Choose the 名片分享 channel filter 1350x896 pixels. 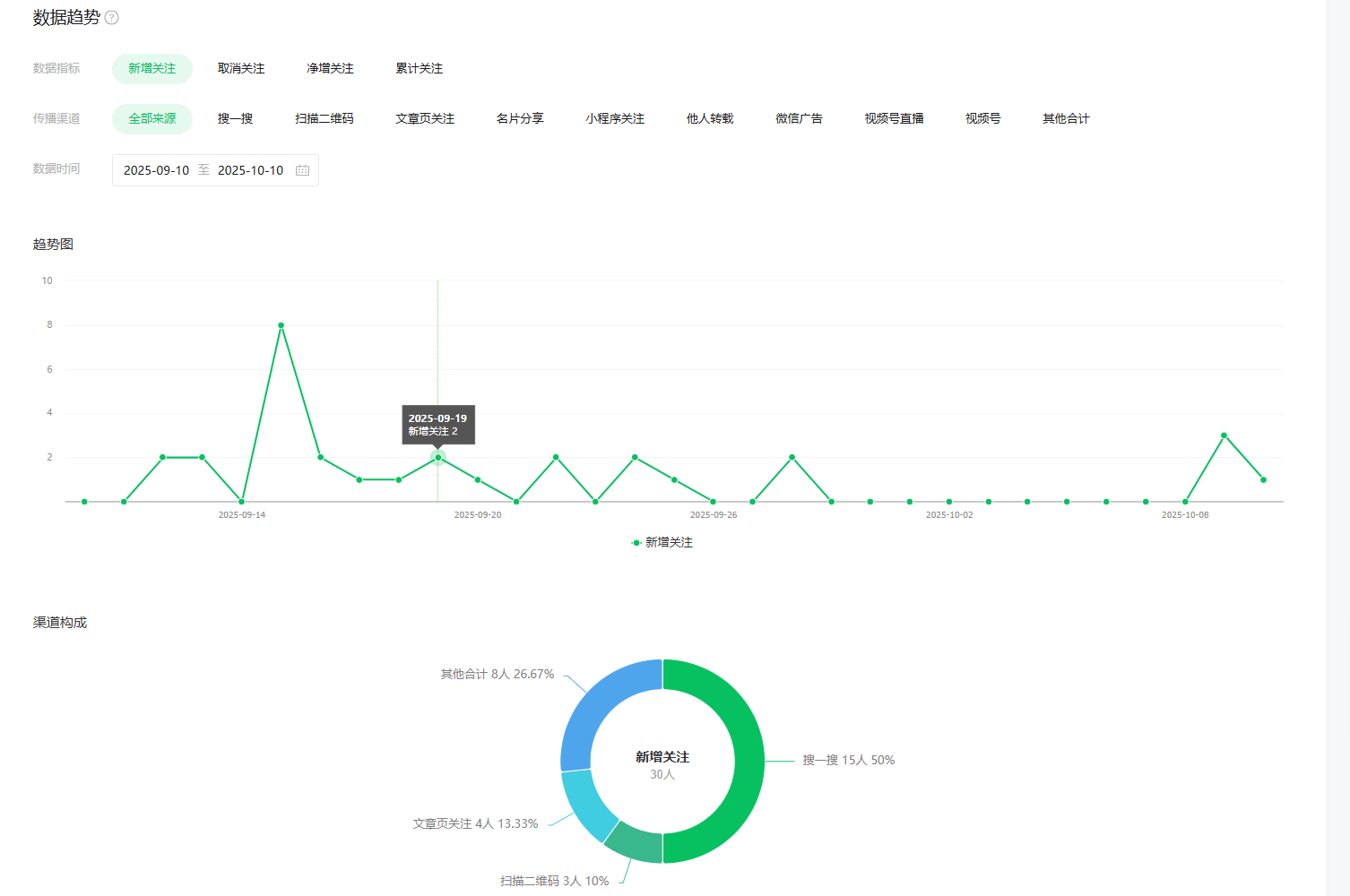519,119
